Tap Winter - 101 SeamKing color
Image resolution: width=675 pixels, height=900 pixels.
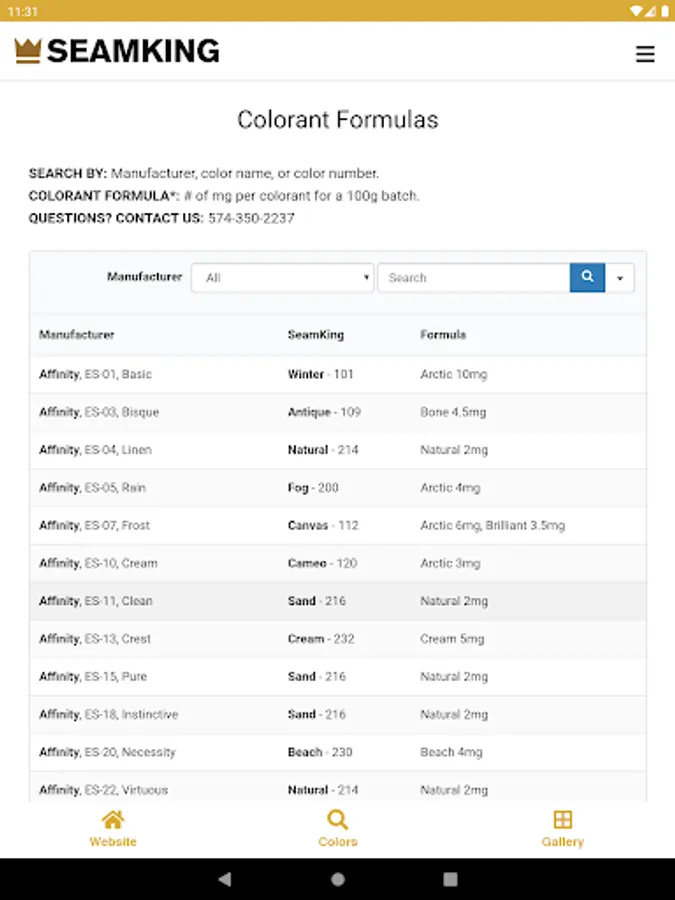320,374
